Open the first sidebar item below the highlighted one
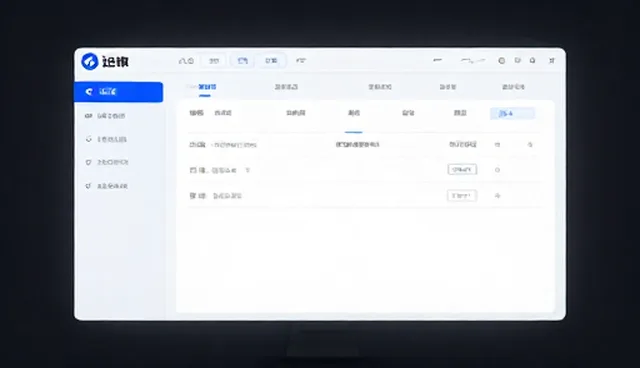640x368 pixels. point(105,116)
